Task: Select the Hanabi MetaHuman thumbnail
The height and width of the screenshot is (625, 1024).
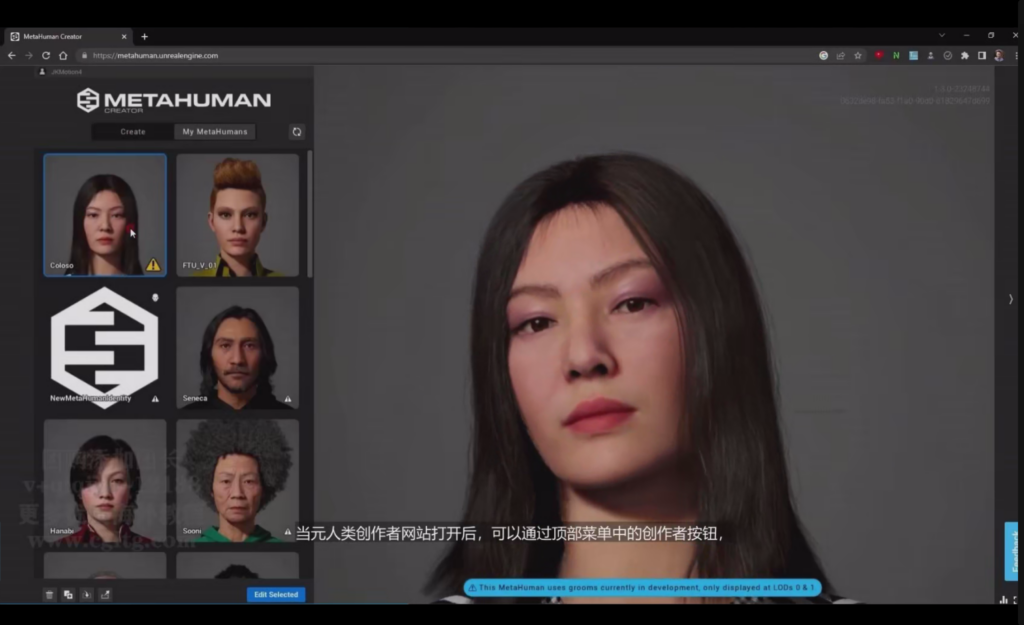Action: pyautogui.click(x=105, y=481)
